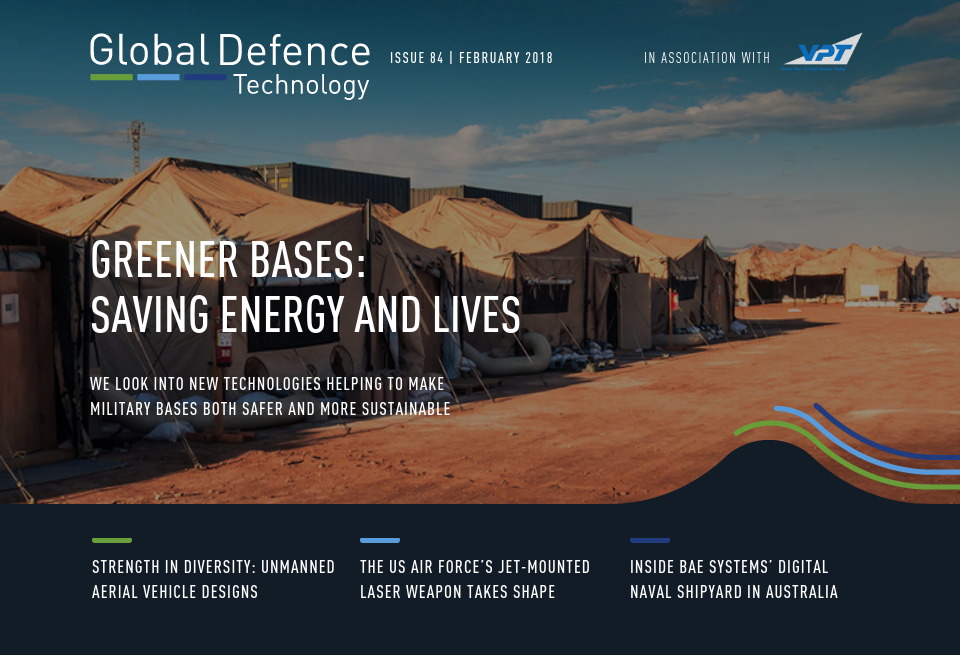Screen dimensions: 960x655
Task: Open Strength in Diversity: UAV designs article
Action: [214, 580]
